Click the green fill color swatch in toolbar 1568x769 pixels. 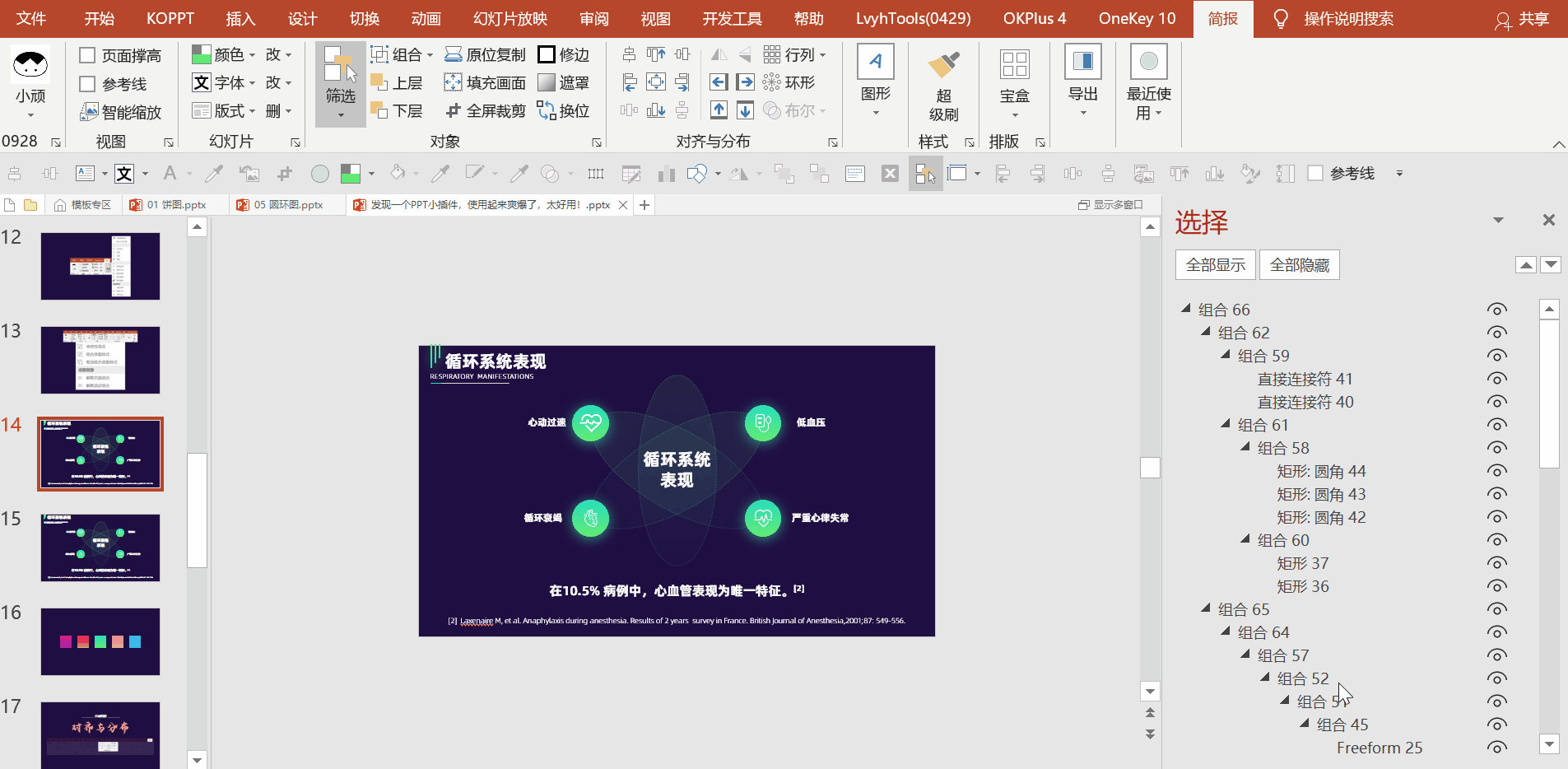[351, 173]
